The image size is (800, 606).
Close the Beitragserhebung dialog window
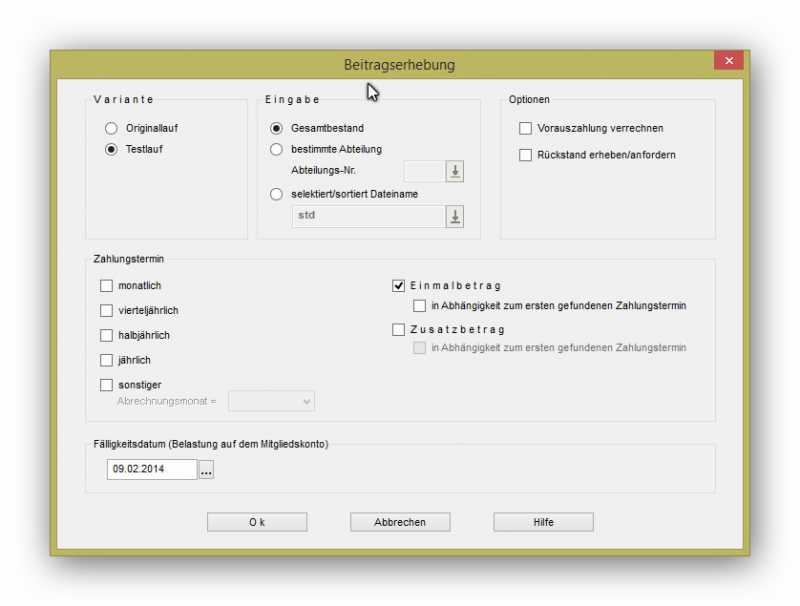(x=728, y=62)
